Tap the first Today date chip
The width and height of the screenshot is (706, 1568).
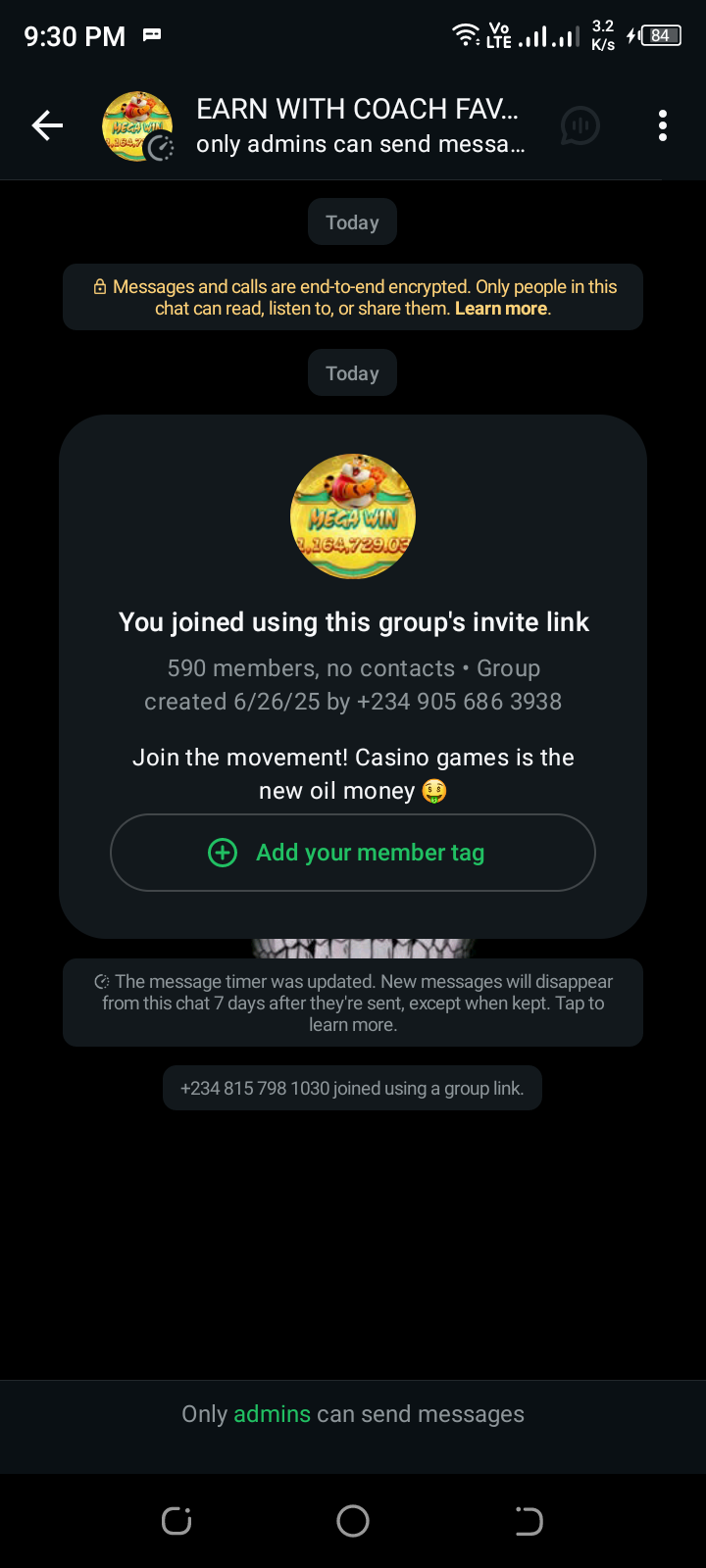[x=352, y=222]
